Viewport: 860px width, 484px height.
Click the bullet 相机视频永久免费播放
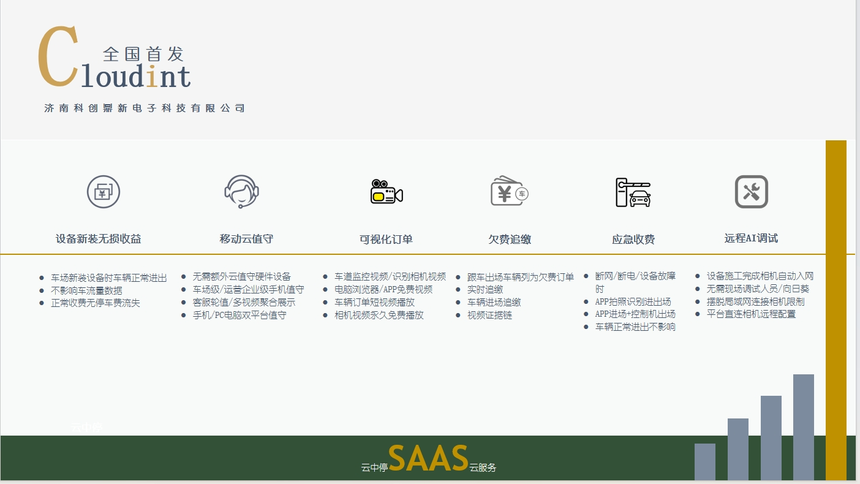pyautogui.click(x=379, y=315)
